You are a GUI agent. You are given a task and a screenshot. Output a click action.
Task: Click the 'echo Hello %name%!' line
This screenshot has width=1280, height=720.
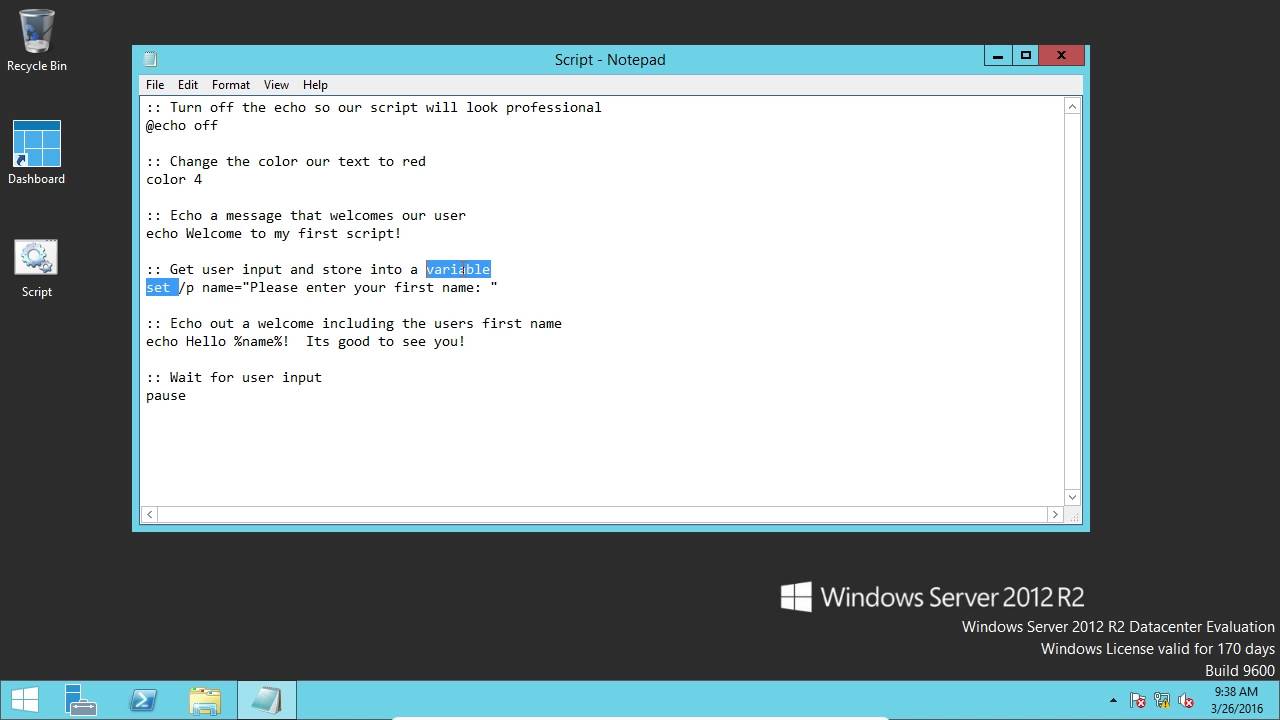pyautogui.click(x=306, y=341)
